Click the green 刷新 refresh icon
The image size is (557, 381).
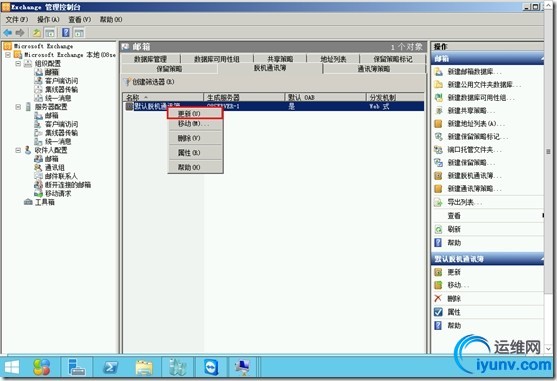(439, 229)
